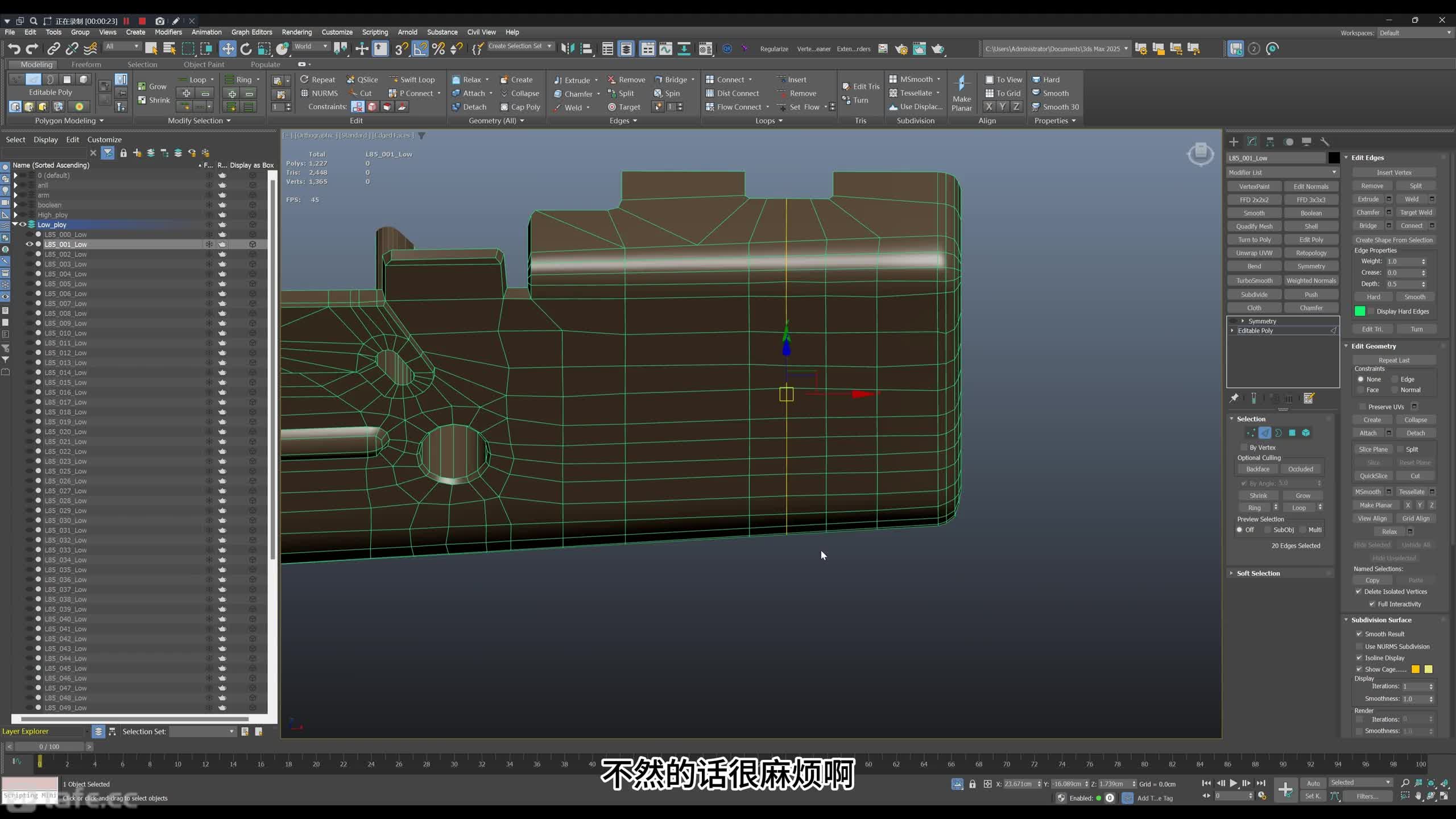Open the Utilities wrench panel icon
Viewport: 1456px width, 819px height.
tap(1325, 142)
